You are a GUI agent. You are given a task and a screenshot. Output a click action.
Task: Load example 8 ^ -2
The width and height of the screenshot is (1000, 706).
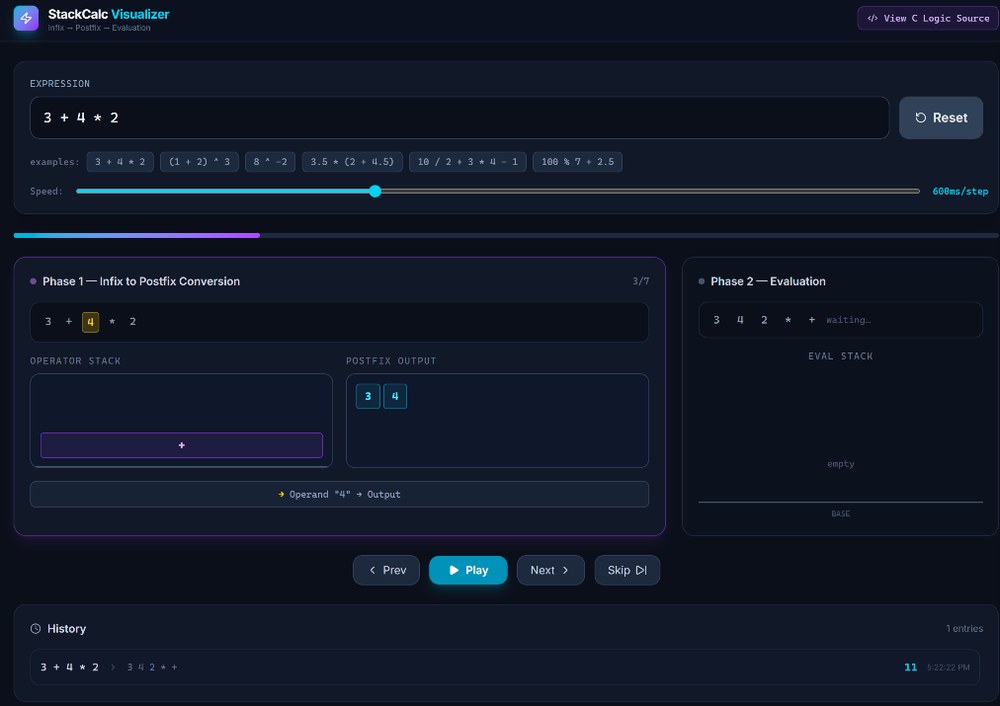270,162
